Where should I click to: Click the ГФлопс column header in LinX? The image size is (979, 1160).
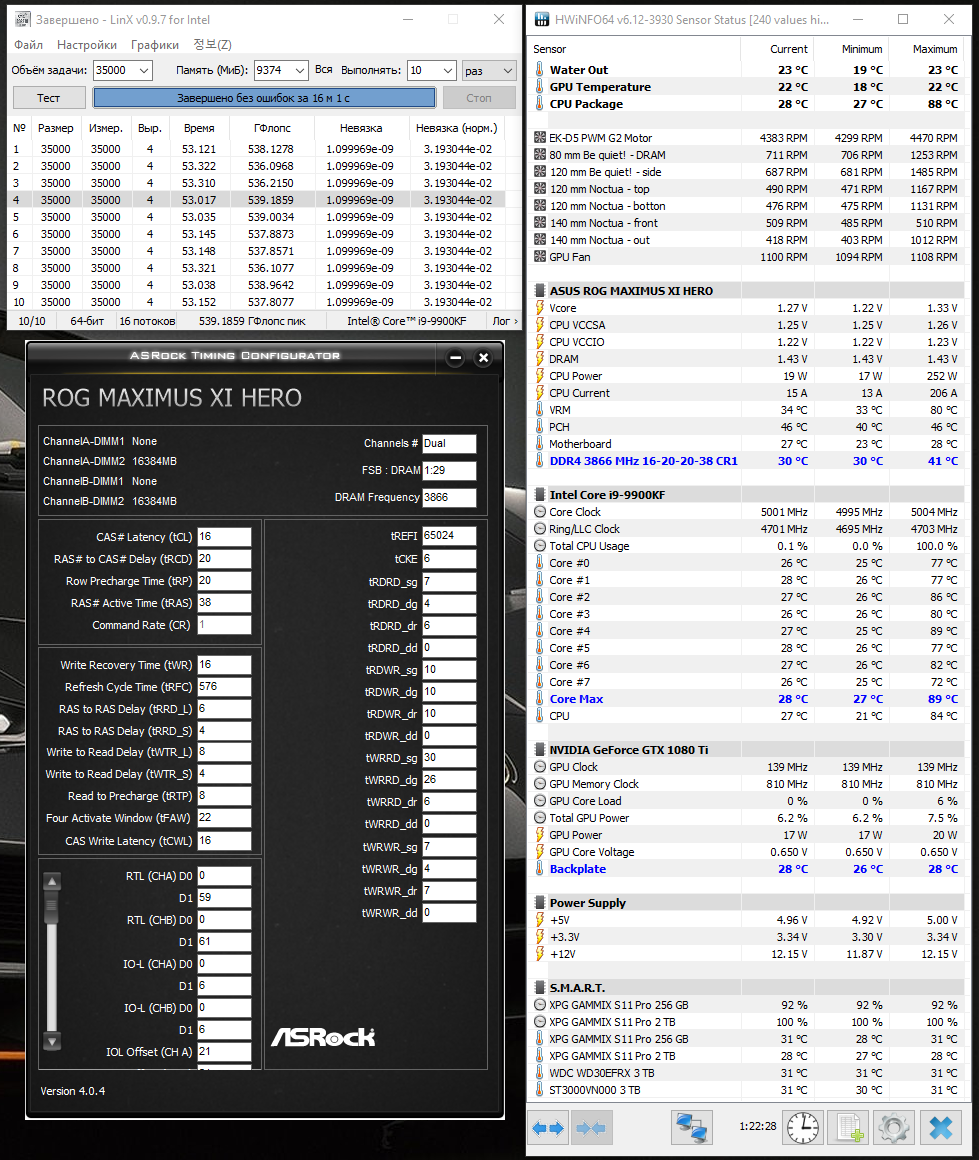point(272,128)
